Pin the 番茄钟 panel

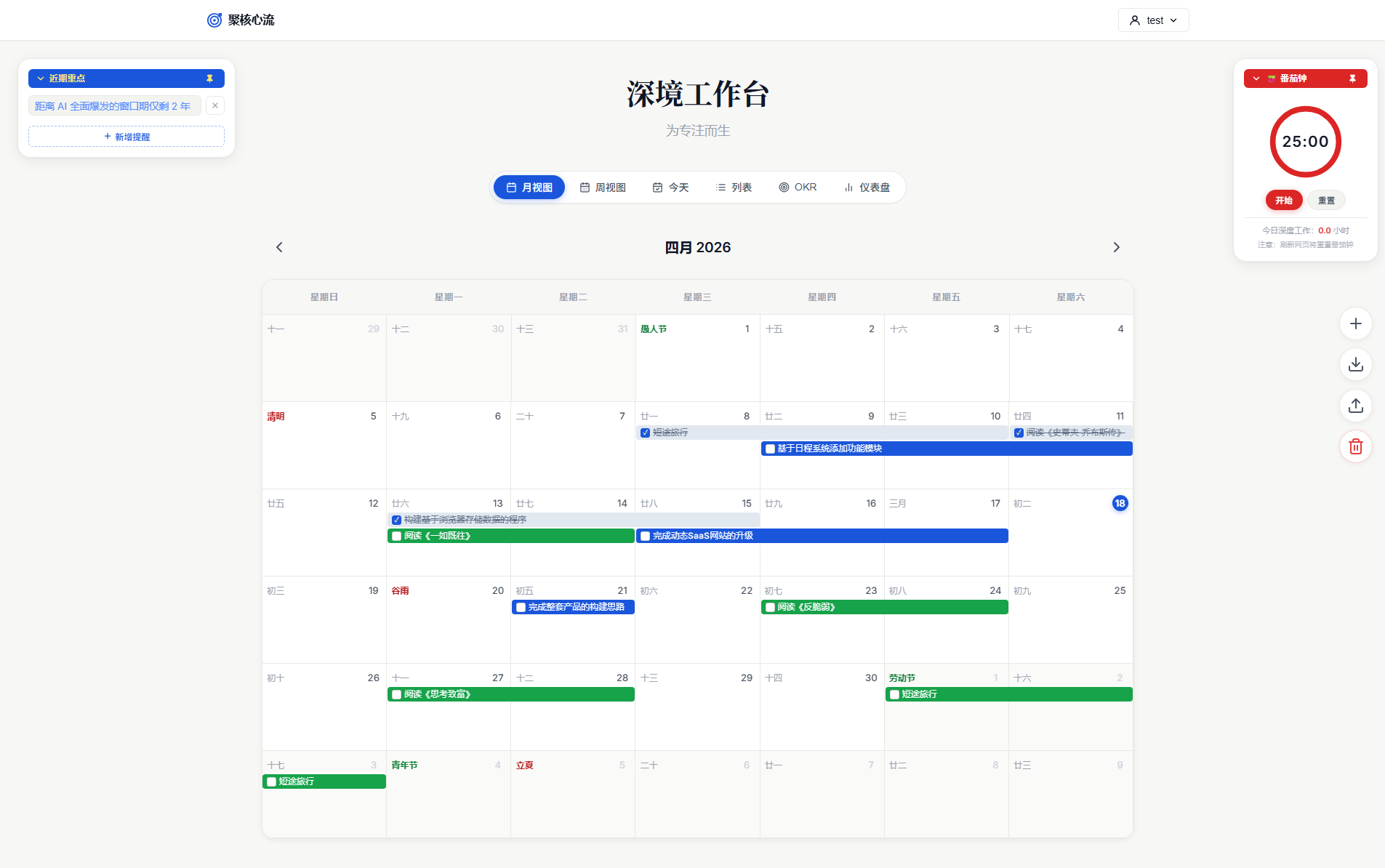tap(1352, 79)
